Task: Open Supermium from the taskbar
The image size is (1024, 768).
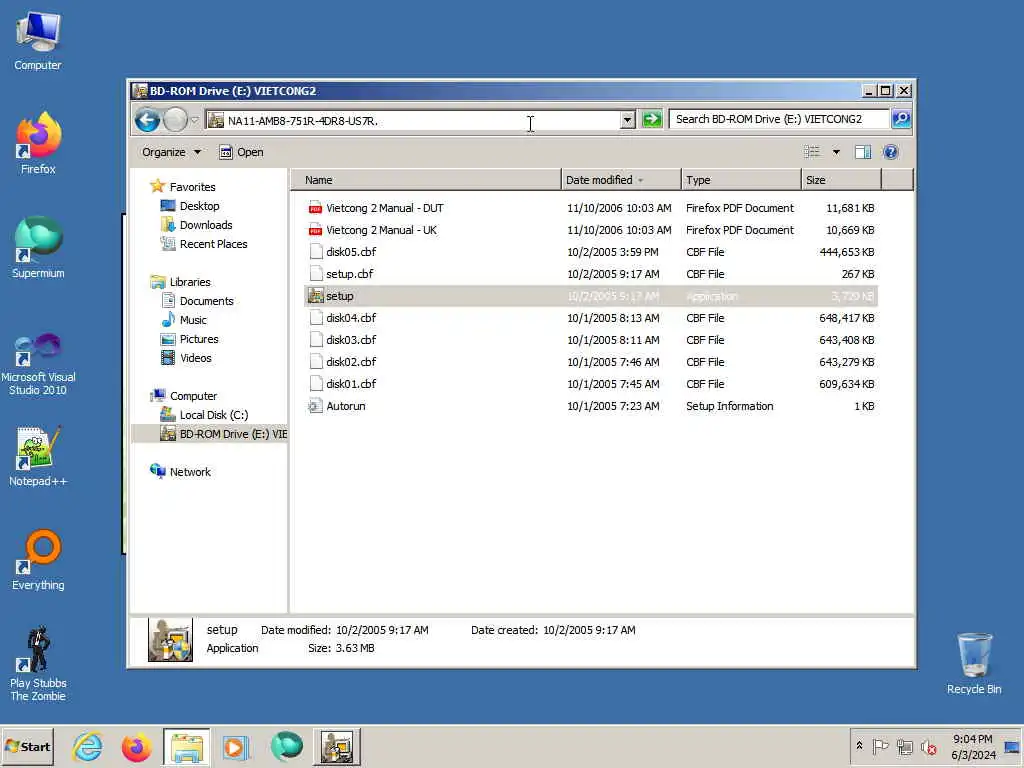Action: point(286,747)
